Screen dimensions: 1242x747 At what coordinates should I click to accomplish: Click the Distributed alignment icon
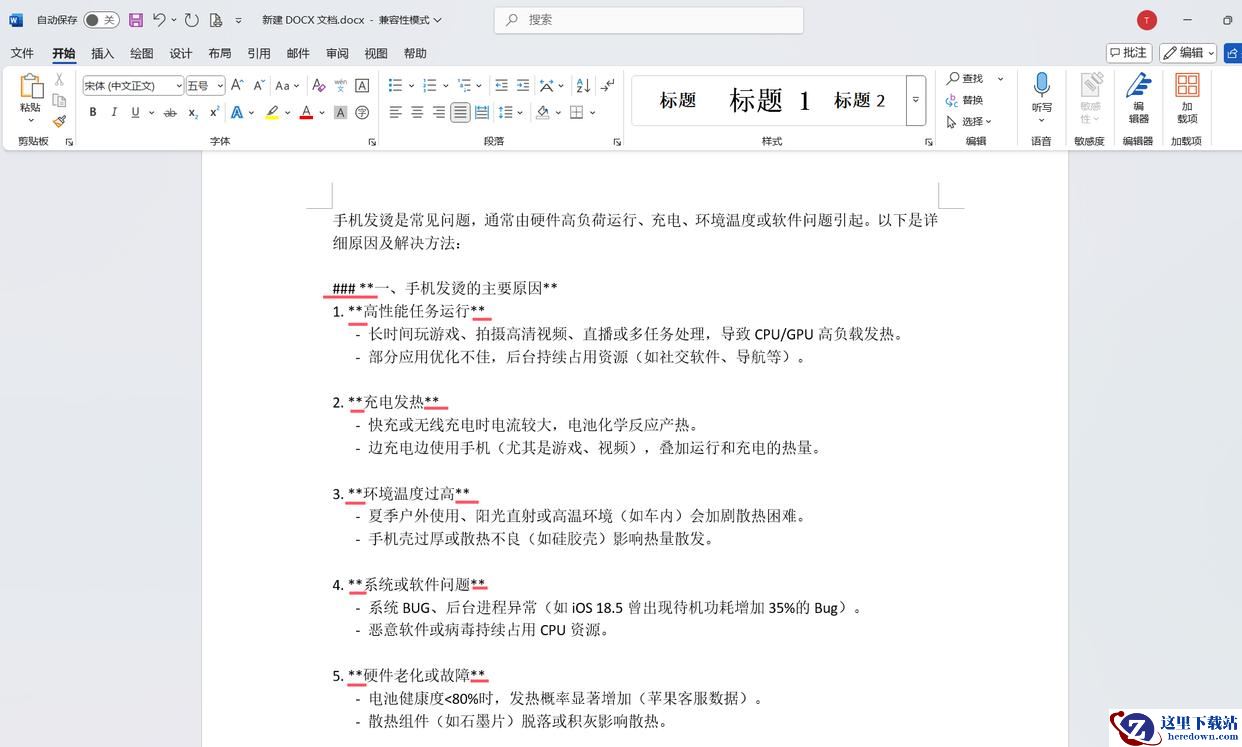(482, 113)
